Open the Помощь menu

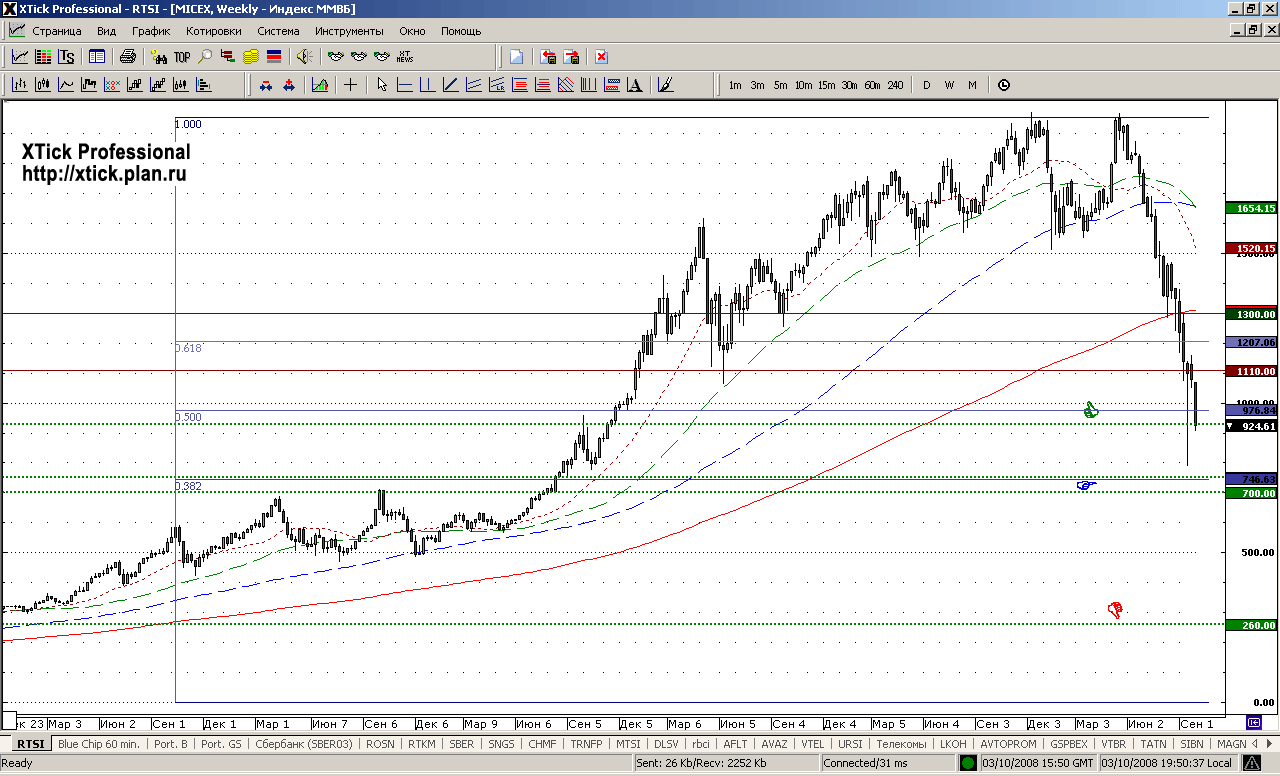(x=461, y=31)
